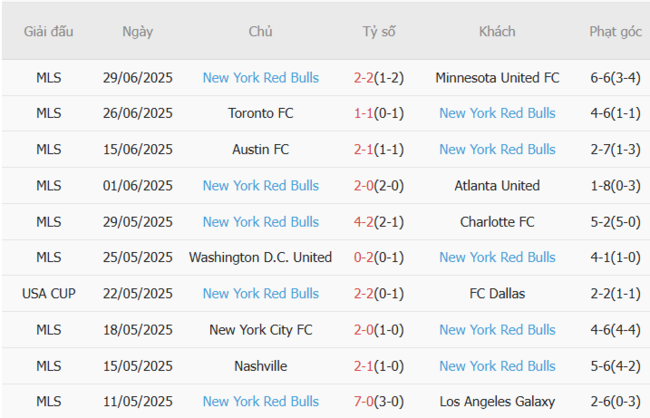Click the "Tỷ số" column header
This screenshot has height=418, width=650.
coord(379,31)
